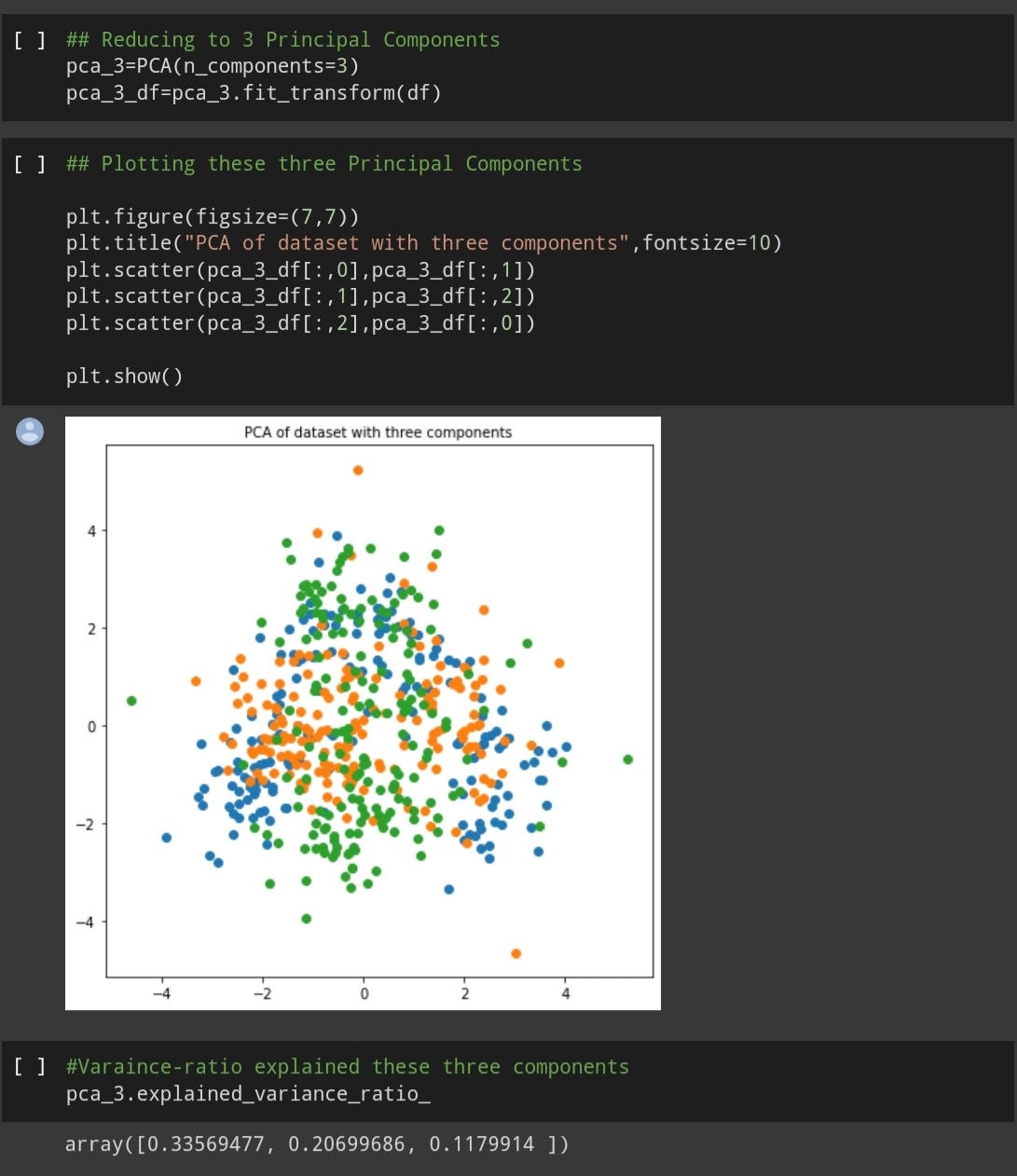1017x1176 pixels.
Task: Click the profile icon in the output margin
Action: [x=30, y=431]
